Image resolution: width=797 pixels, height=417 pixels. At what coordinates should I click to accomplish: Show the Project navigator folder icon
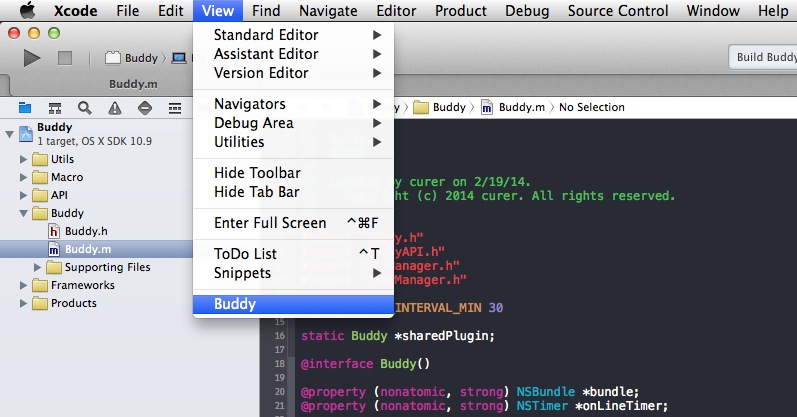click(x=25, y=108)
